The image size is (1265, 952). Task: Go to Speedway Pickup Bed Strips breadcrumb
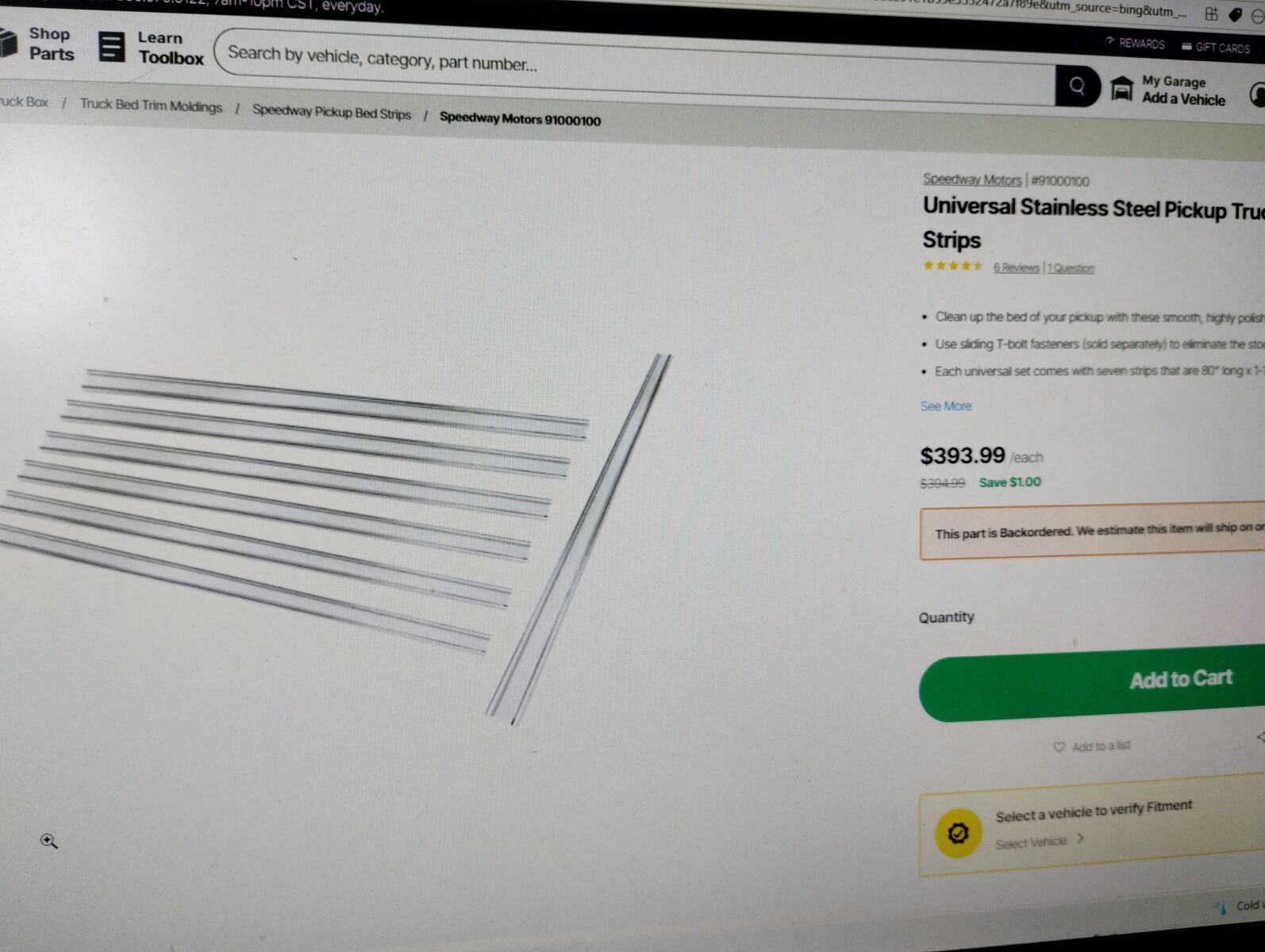332,113
